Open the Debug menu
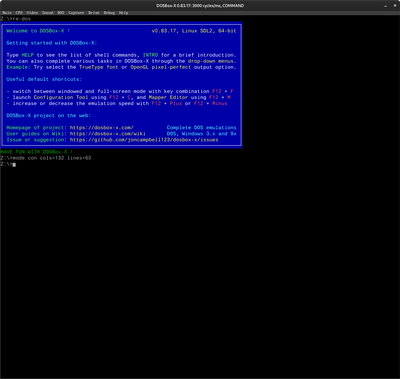The image size is (400, 379). tap(109, 13)
